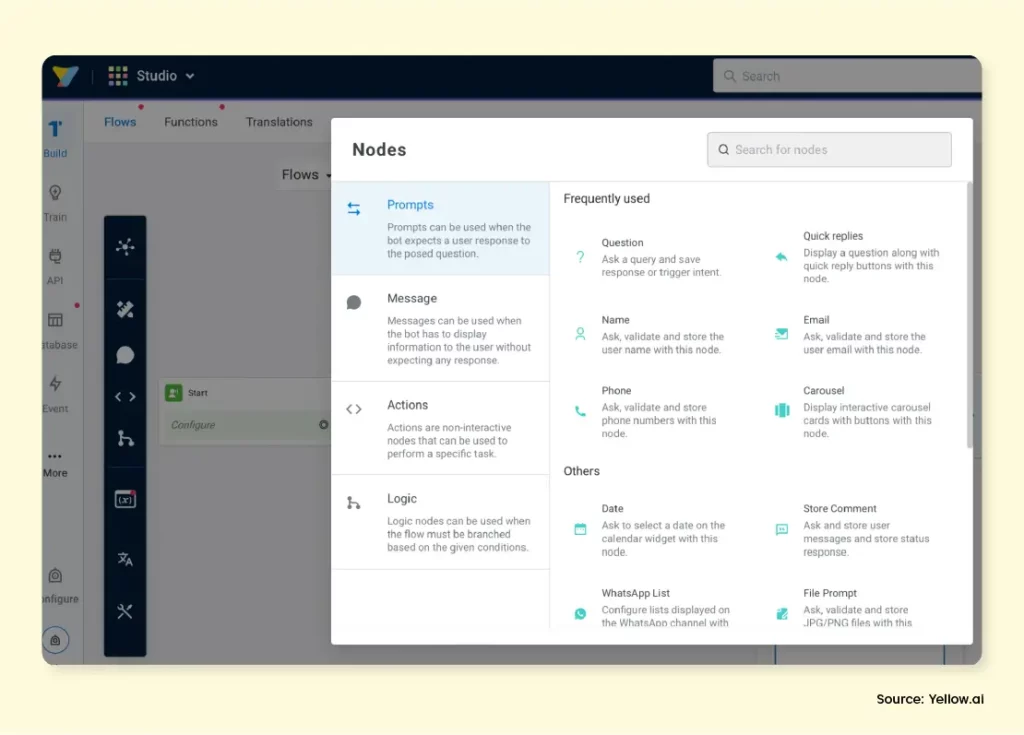
Task: Click the top bar Search field
Action: (846, 76)
